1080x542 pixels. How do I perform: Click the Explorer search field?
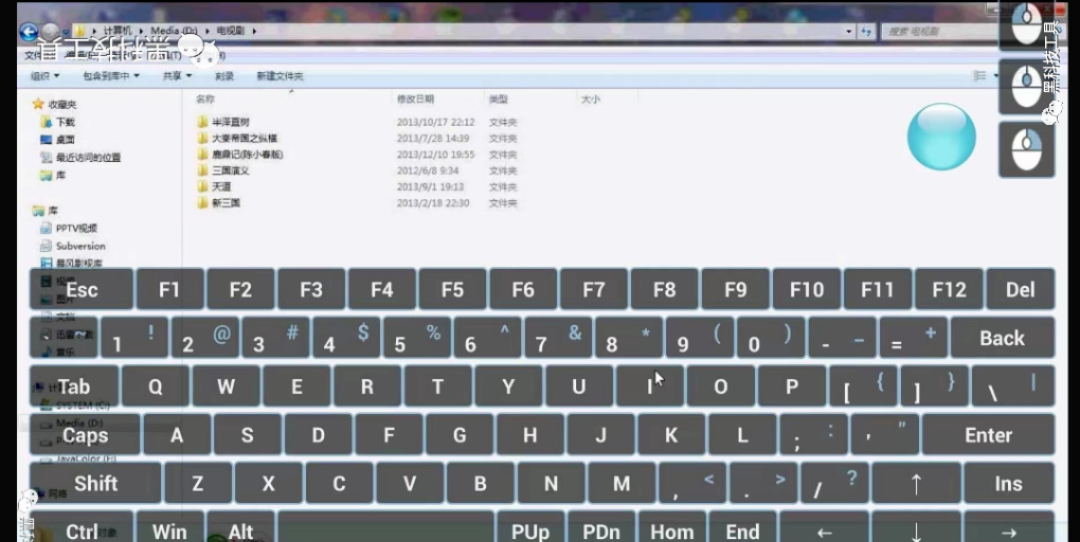tap(938, 31)
